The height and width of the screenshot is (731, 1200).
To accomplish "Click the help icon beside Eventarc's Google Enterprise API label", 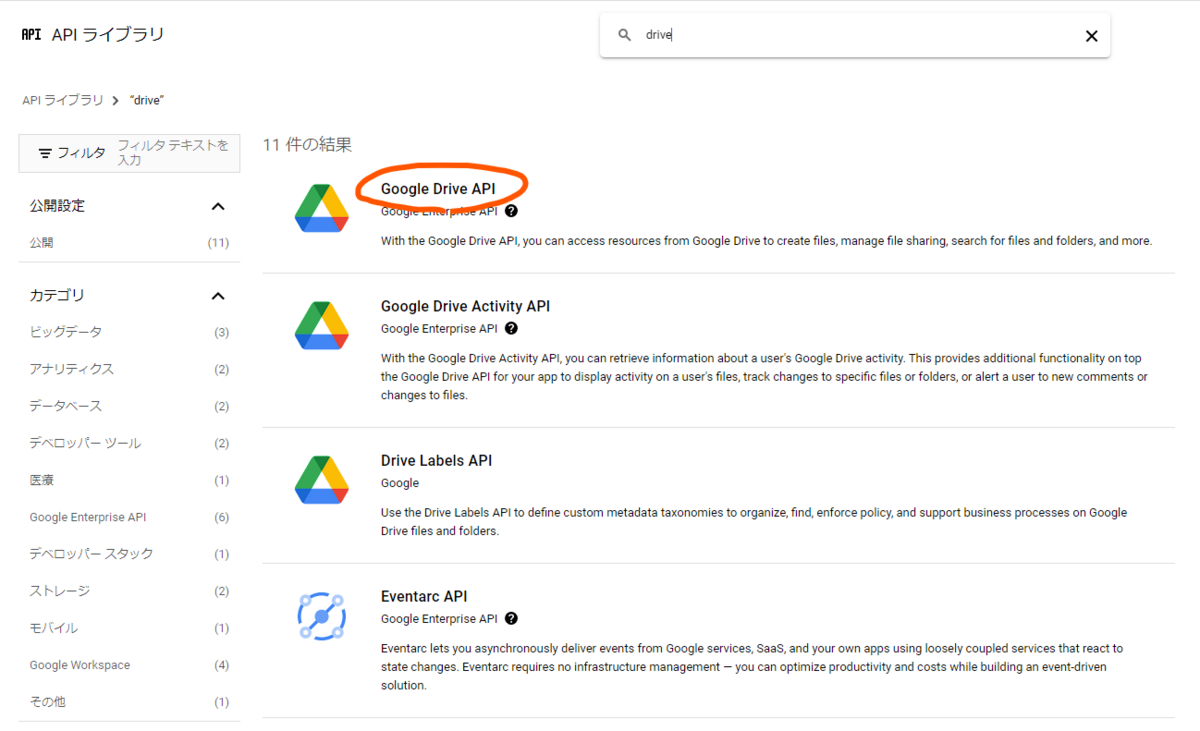I will (511, 618).
